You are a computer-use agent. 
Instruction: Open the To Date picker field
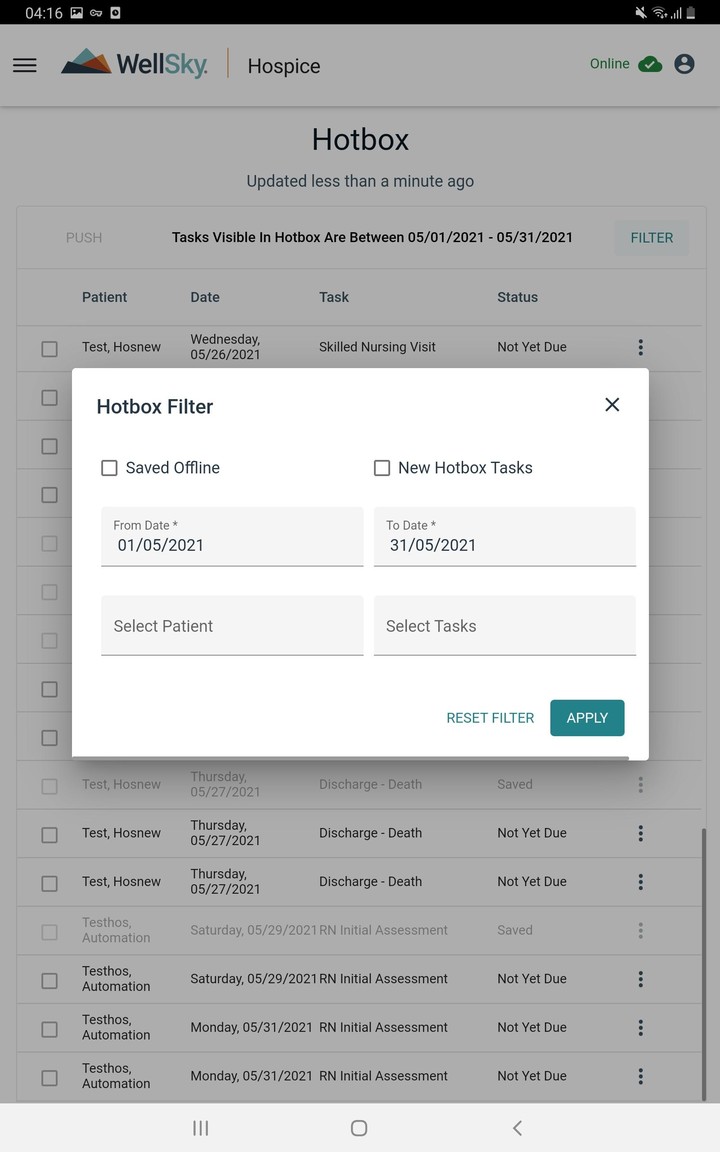tap(504, 537)
